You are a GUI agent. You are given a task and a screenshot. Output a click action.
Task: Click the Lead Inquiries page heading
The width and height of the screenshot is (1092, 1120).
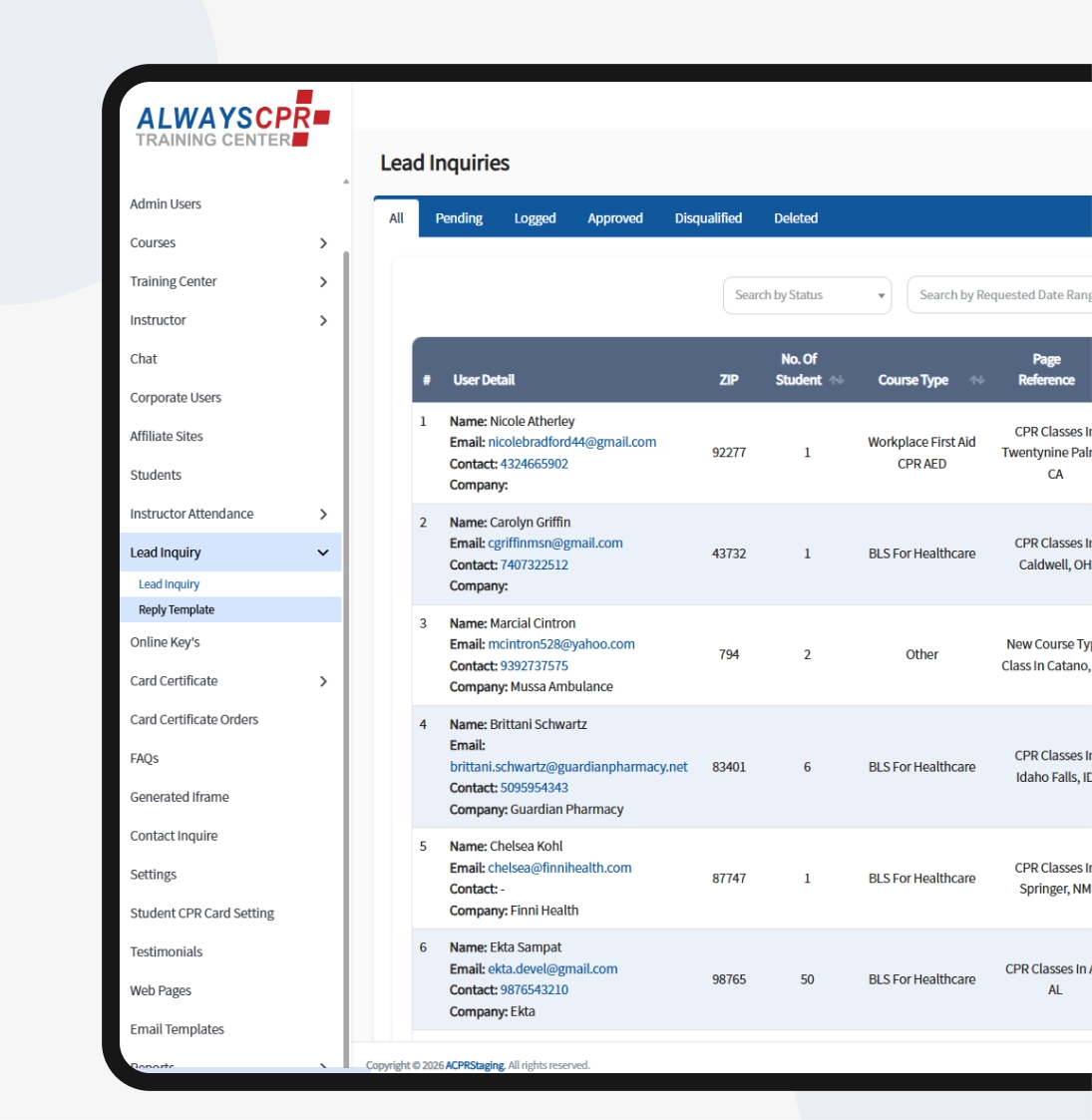click(444, 163)
